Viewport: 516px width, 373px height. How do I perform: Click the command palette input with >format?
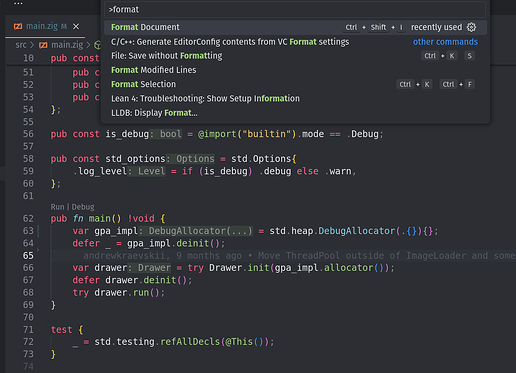(x=295, y=9)
